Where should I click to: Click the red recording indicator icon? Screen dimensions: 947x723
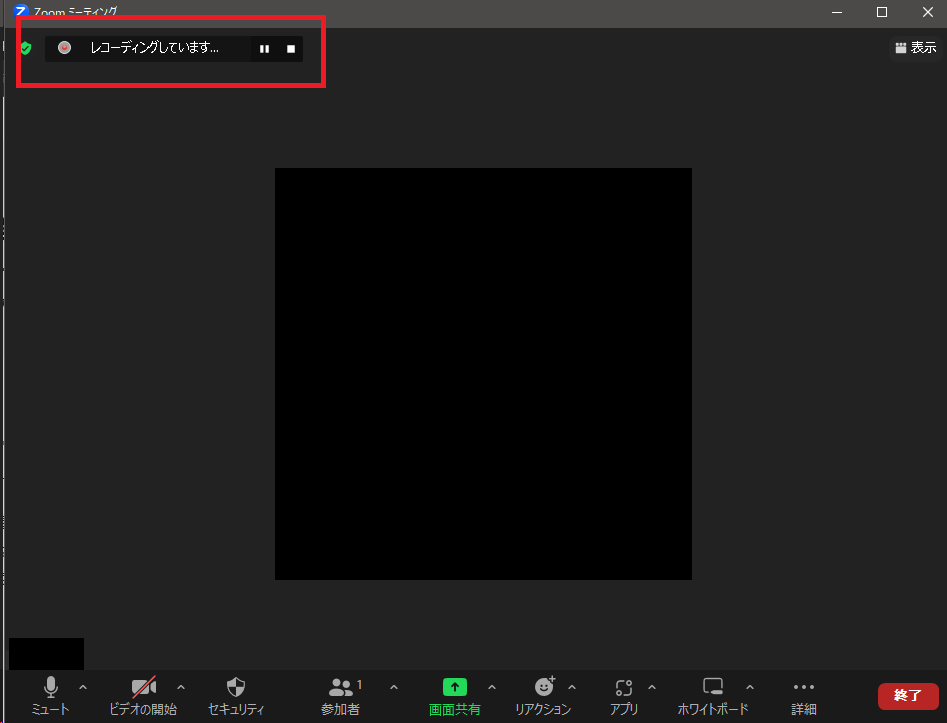click(65, 47)
